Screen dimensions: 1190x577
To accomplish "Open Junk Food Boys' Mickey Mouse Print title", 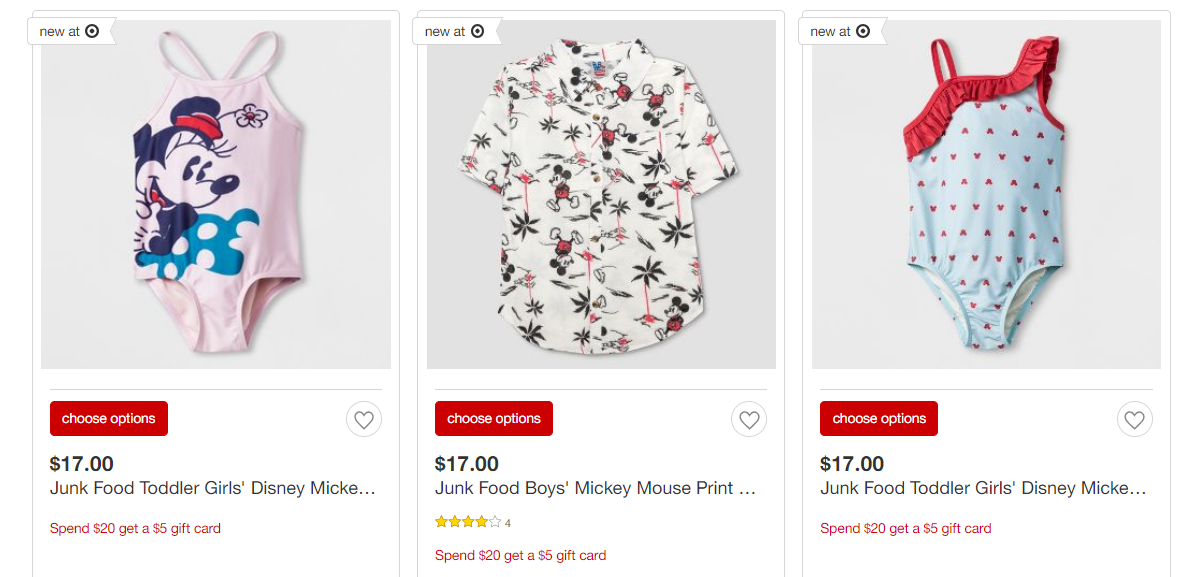I will (x=598, y=488).
